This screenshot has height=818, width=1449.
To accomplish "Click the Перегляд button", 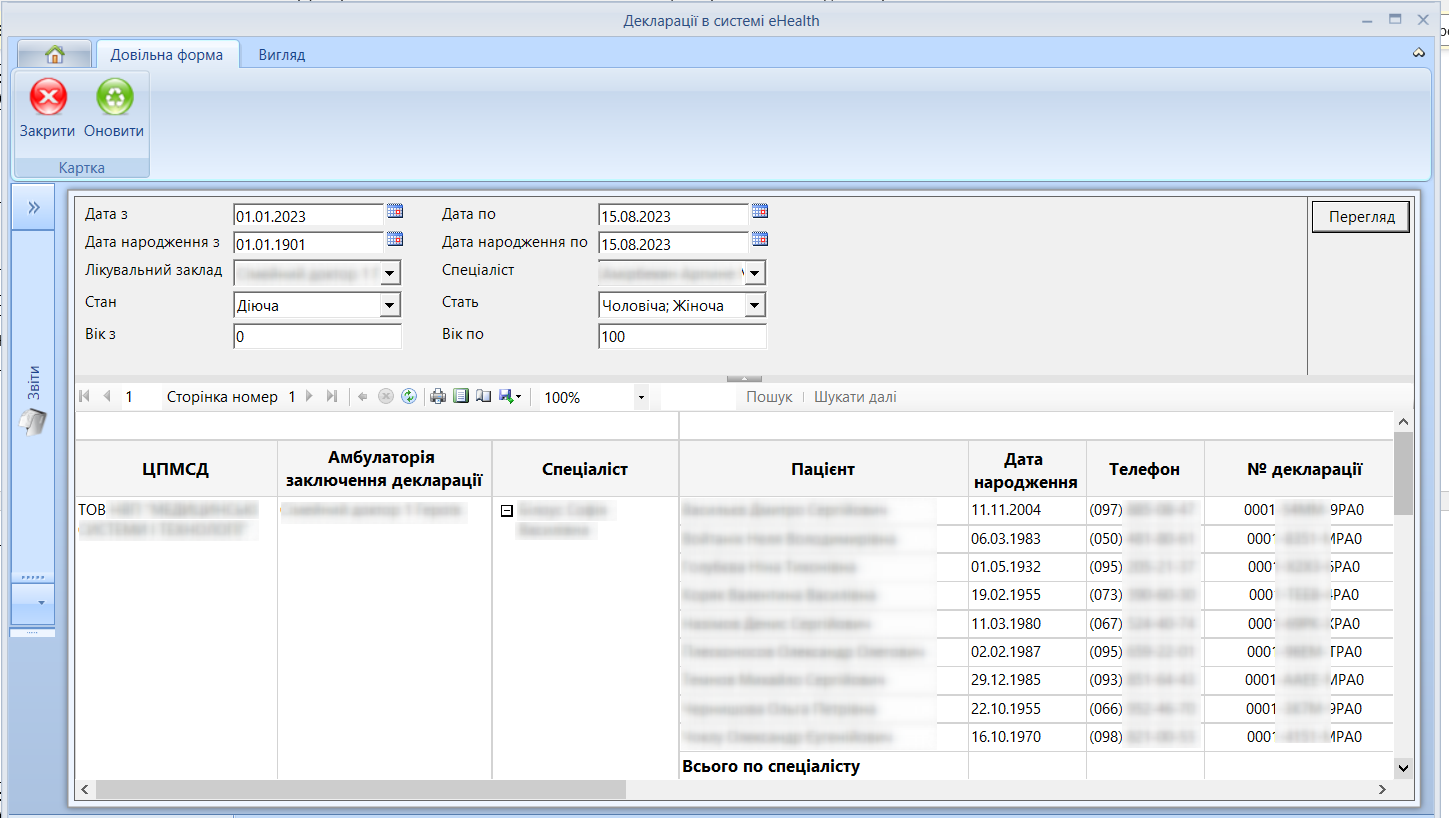I will (x=1361, y=217).
